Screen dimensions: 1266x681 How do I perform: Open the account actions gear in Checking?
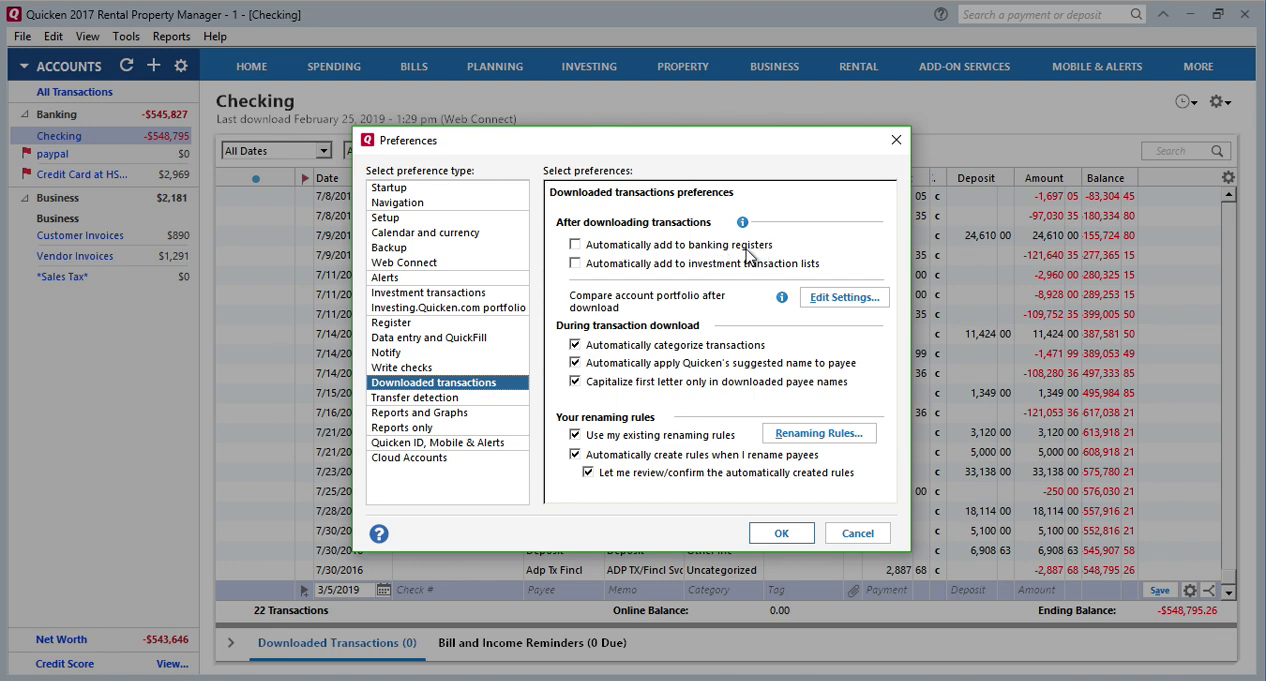pos(1216,101)
